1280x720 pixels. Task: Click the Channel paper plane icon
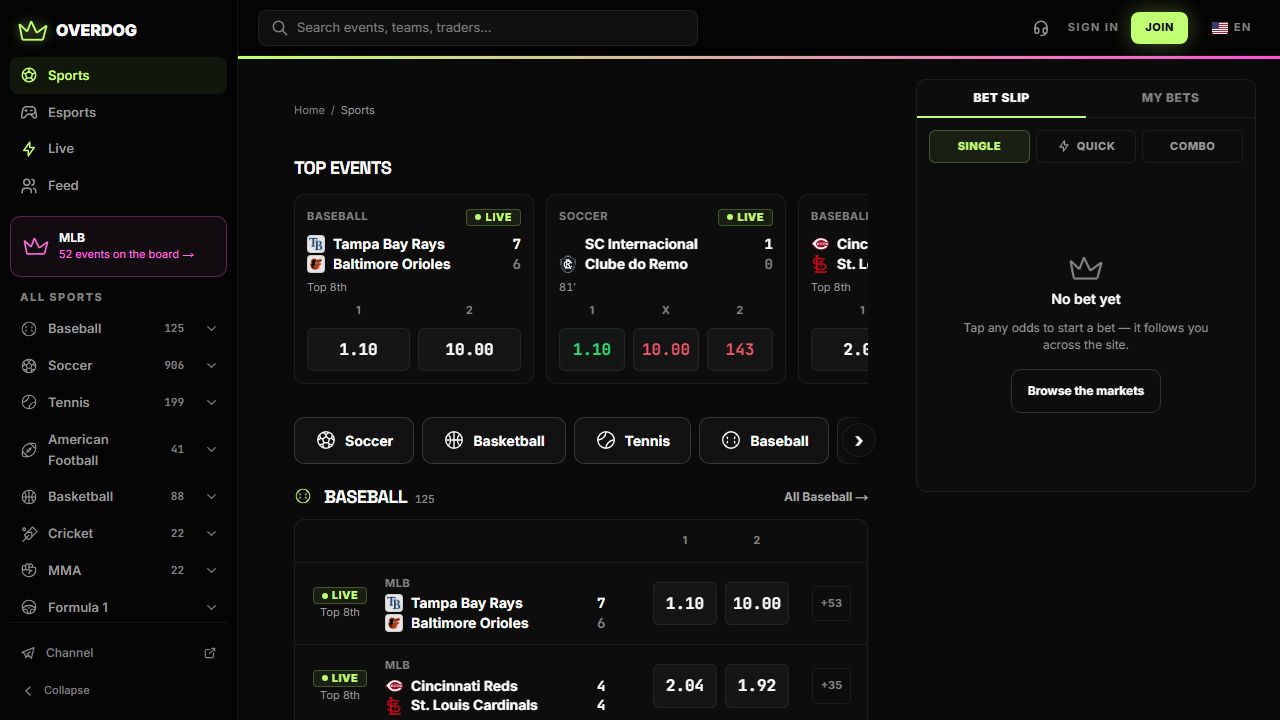coord(29,653)
